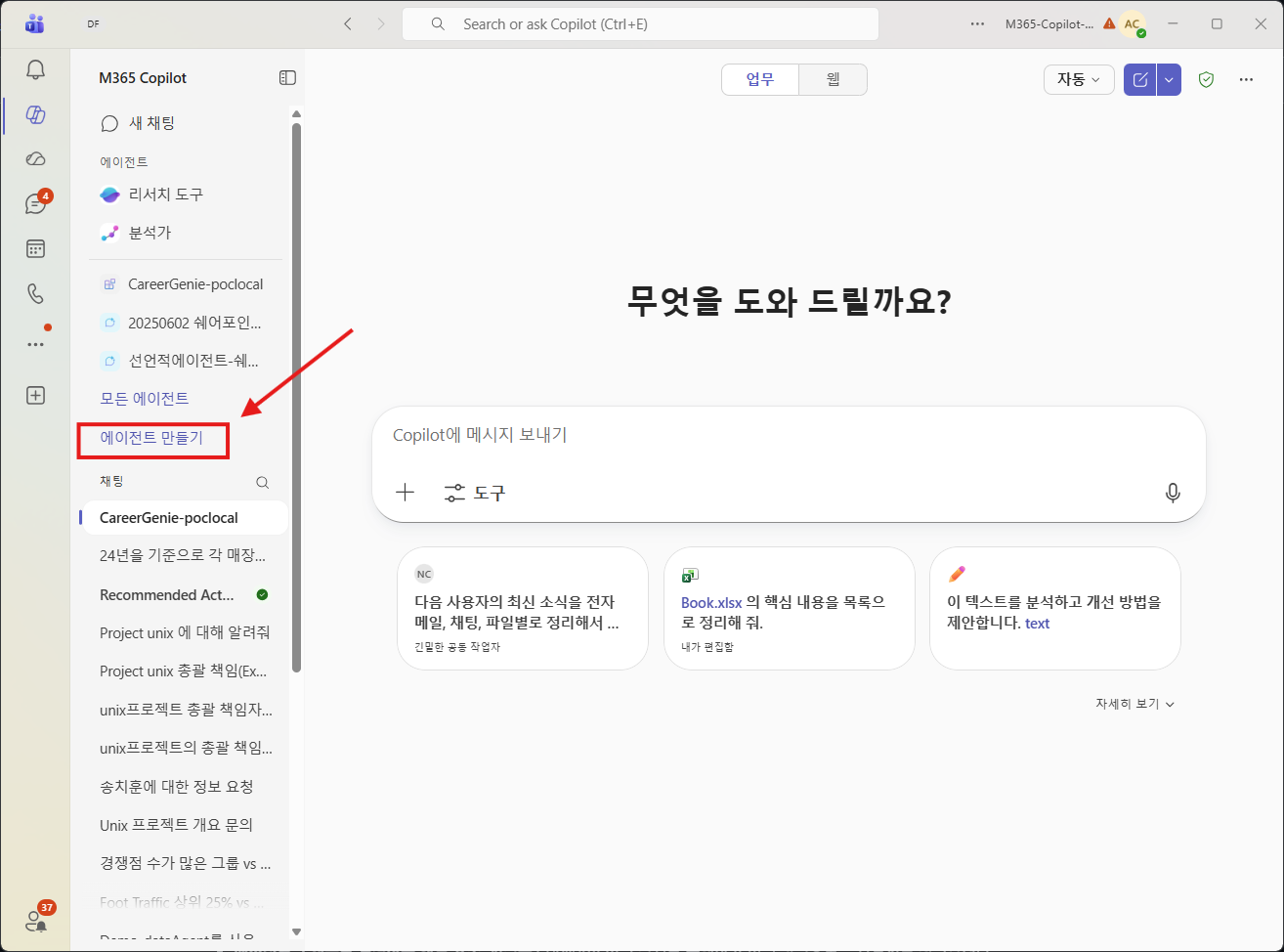Expand the new chat options arrow
This screenshot has width=1284, height=952.
(x=1169, y=79)
